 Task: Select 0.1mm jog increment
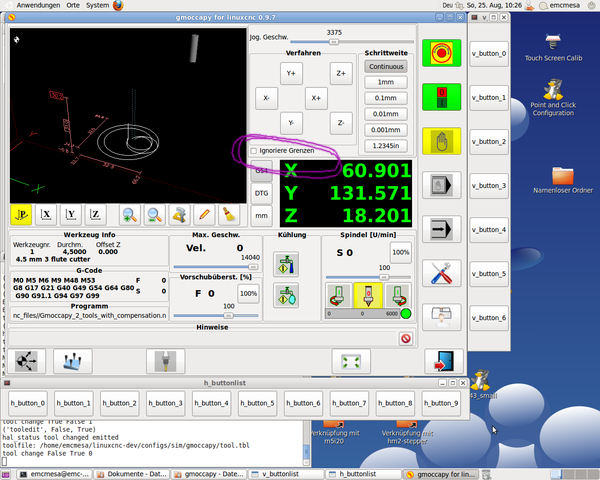point(386,98)
